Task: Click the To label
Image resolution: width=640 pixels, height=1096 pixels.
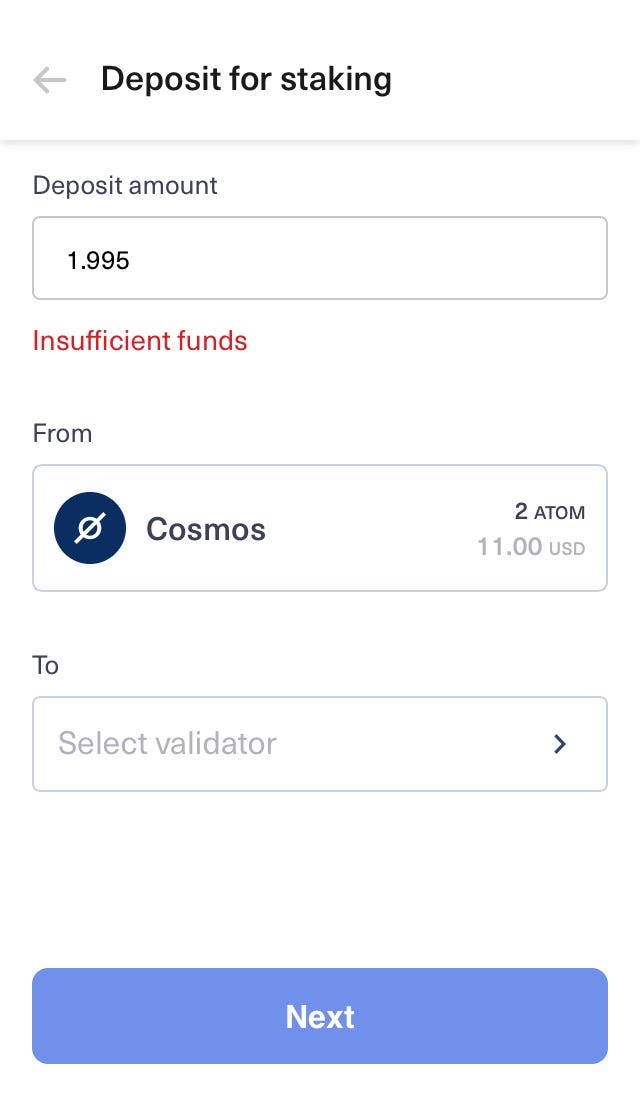Action: pos(45,665)
